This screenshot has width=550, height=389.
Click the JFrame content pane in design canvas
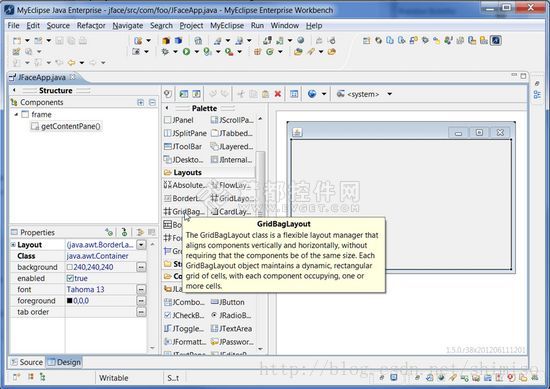click(401, 204)
